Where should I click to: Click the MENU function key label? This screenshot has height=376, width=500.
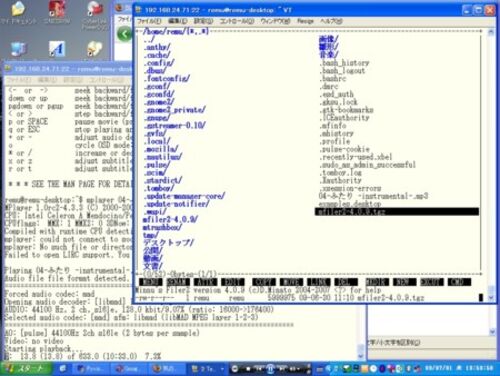(x=150, y=282)
